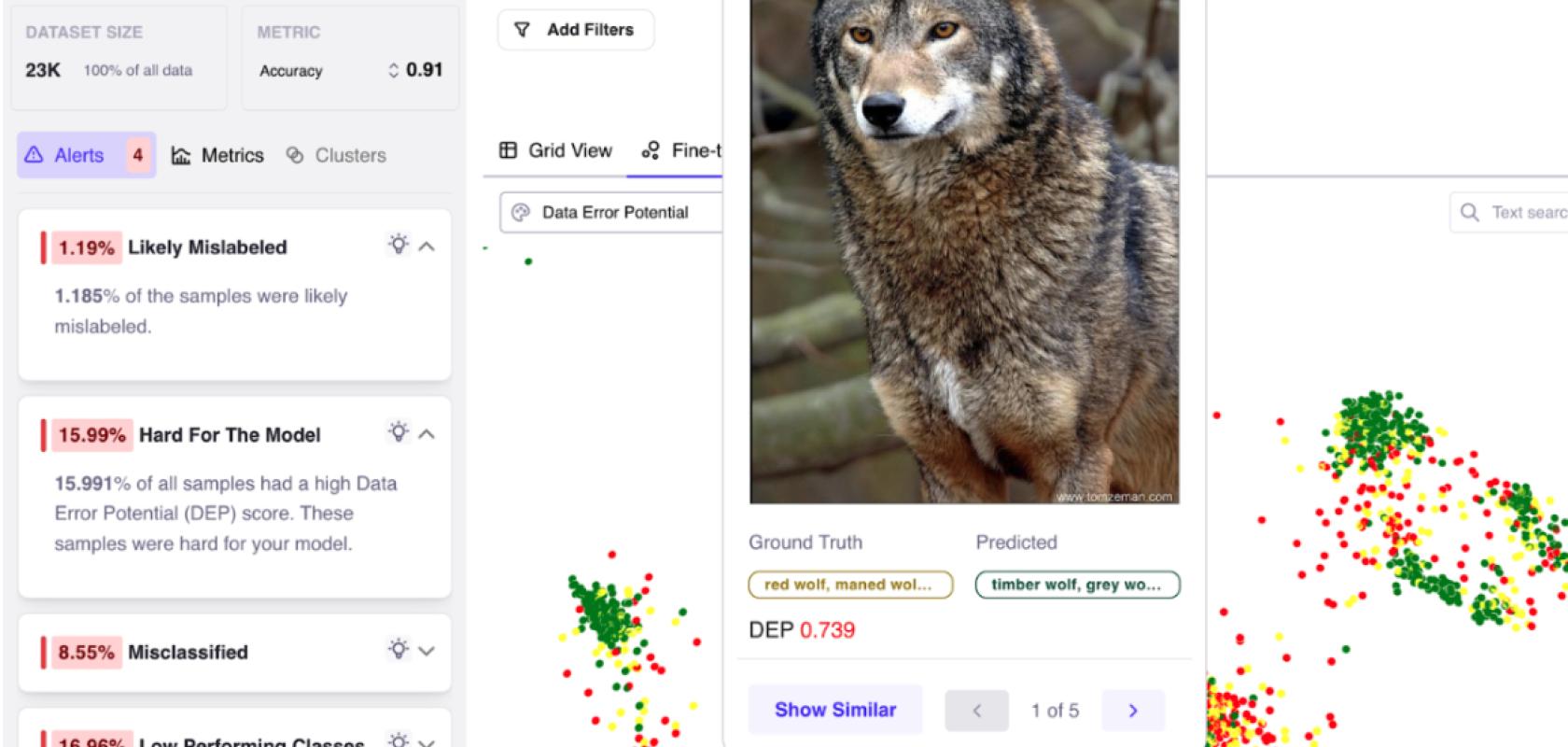Collapse the Likely Mislabeled alert card

(x=427, y=247)
